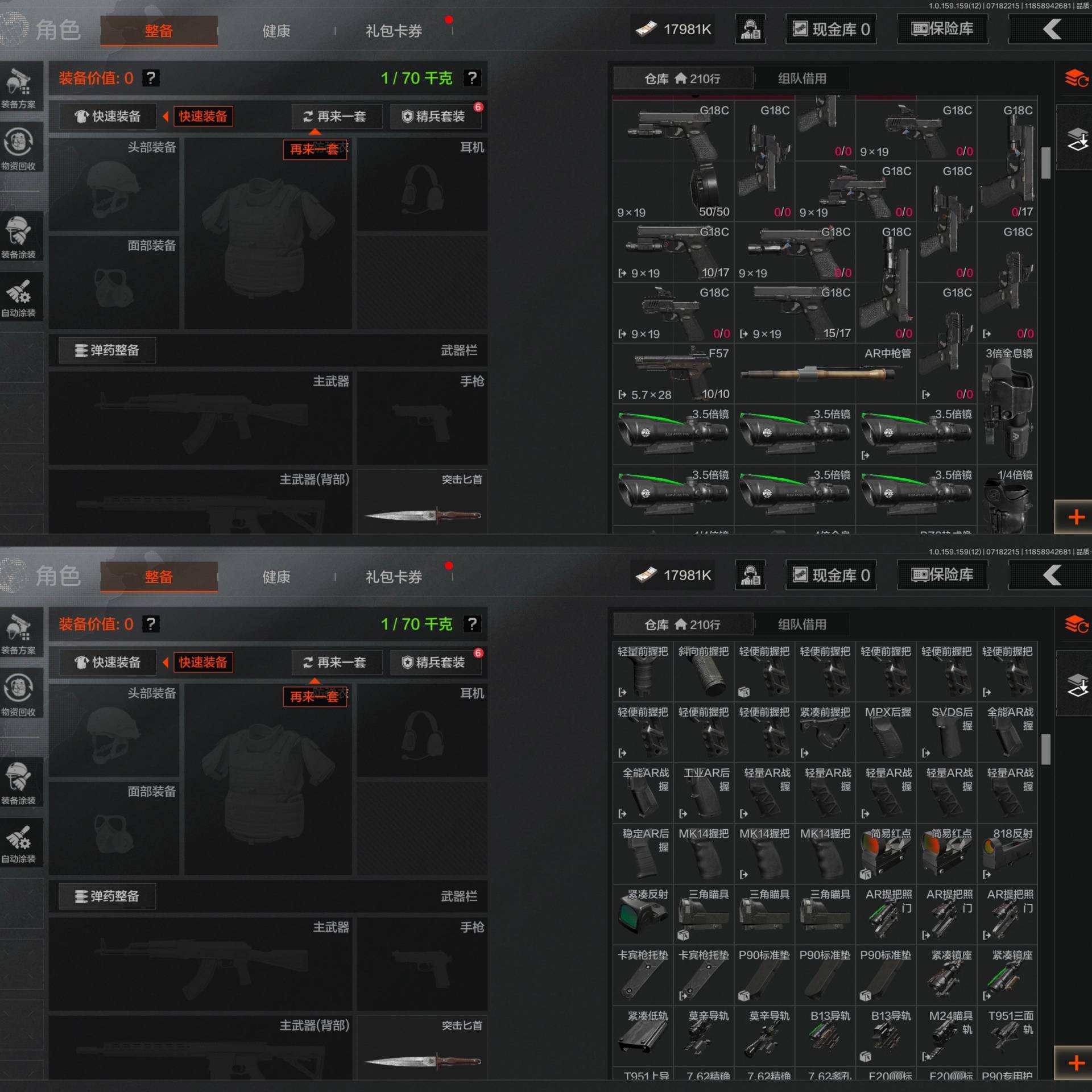This screenshot has height=1092, width=1092.
Task: Click warehouse scrollbar thumb in upper screenshot
Action: pos(1045,163)
